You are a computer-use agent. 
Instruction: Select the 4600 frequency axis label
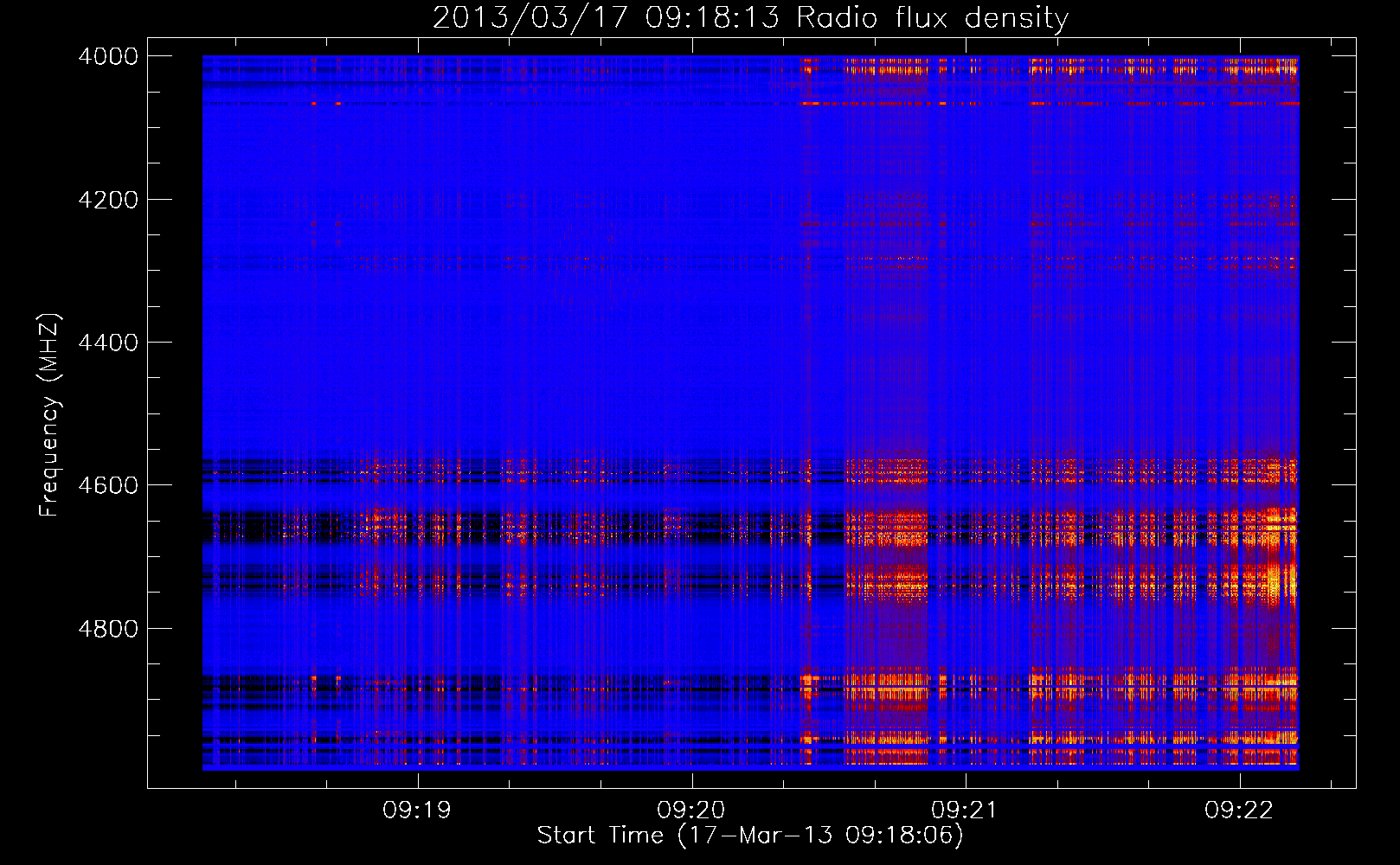[x=108, y=485]
